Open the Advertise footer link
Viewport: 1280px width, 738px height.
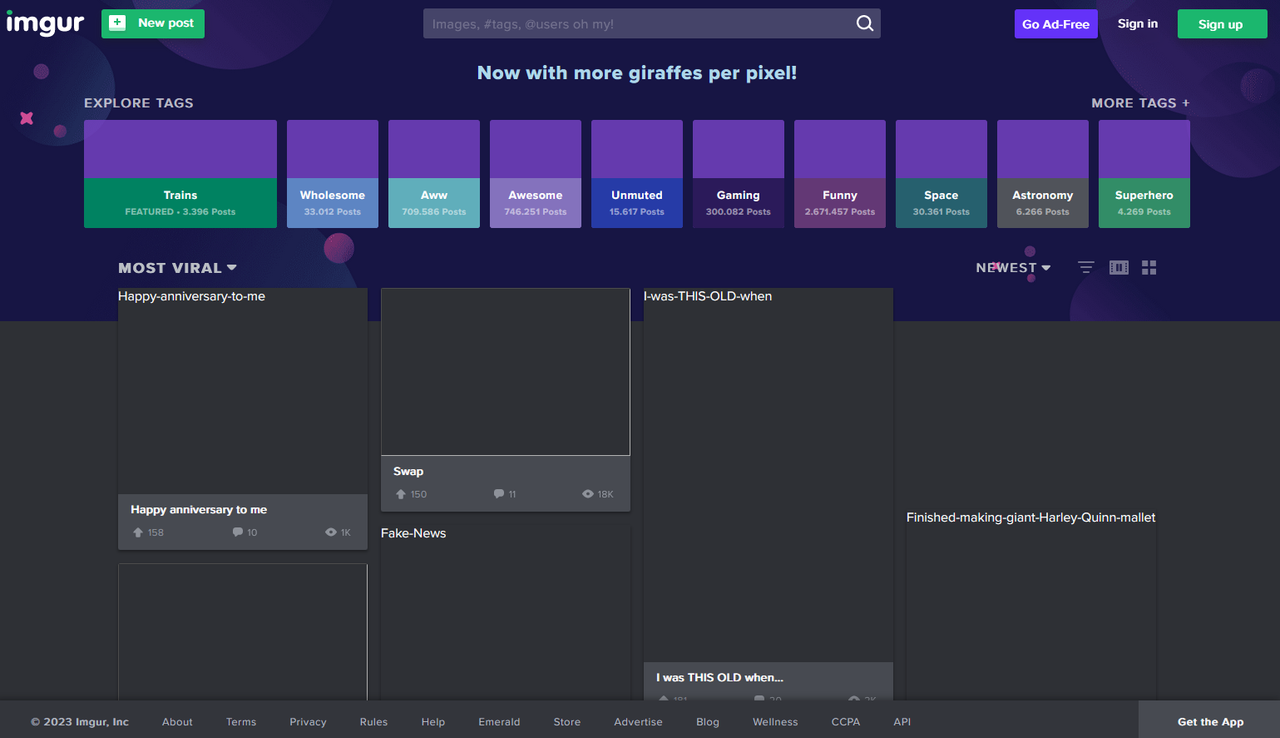(x=638, y=722)
